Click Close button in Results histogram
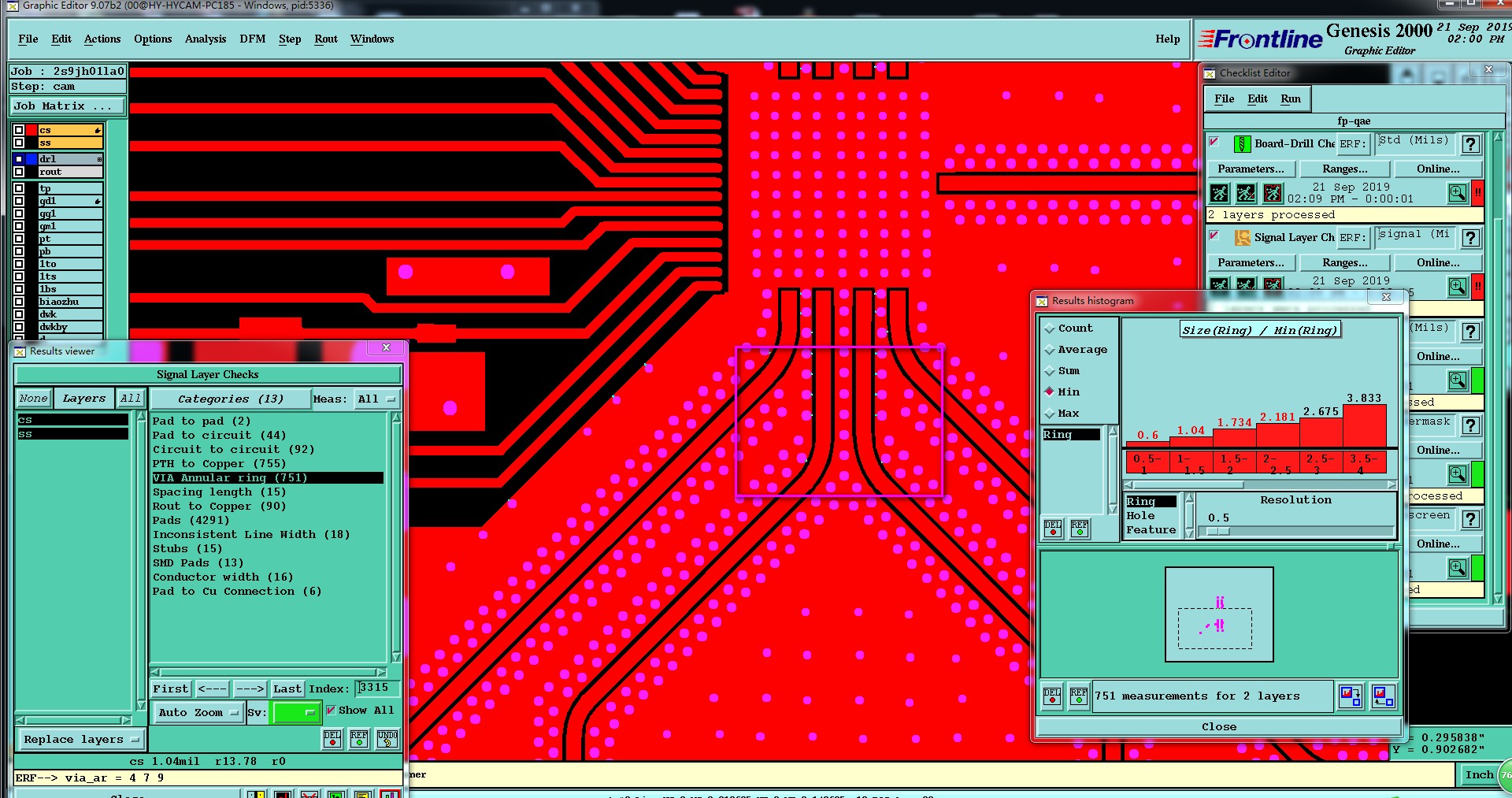The image size is (1512, 798). click(1218, 726)
